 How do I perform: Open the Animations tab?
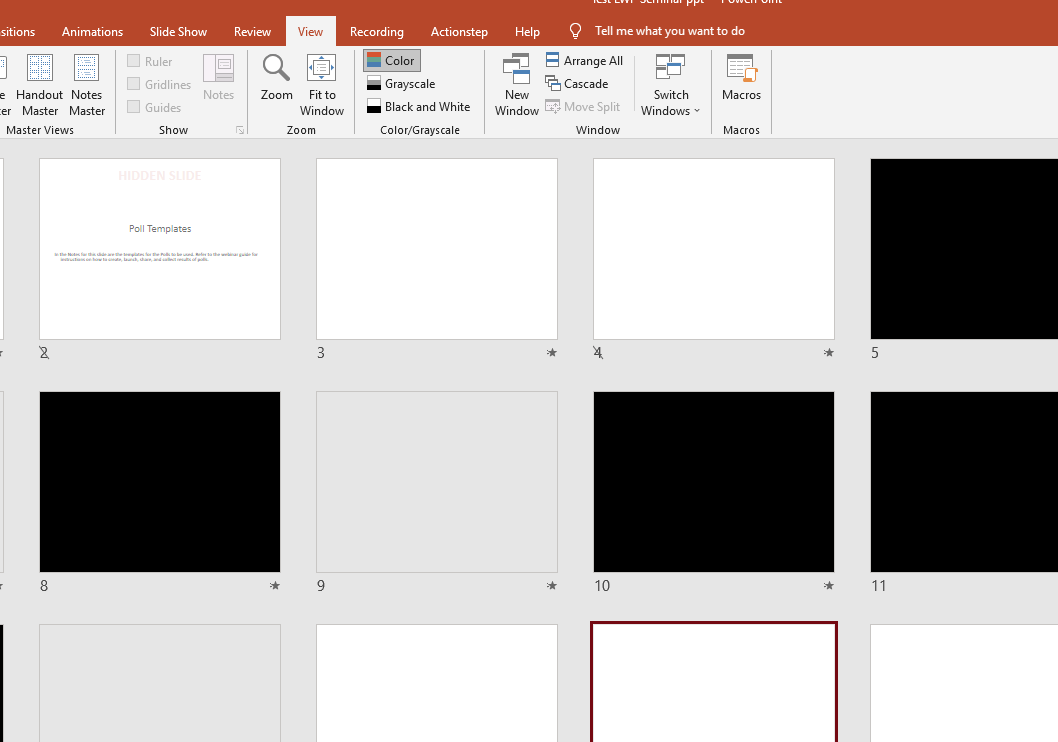(x=92, y=32)
